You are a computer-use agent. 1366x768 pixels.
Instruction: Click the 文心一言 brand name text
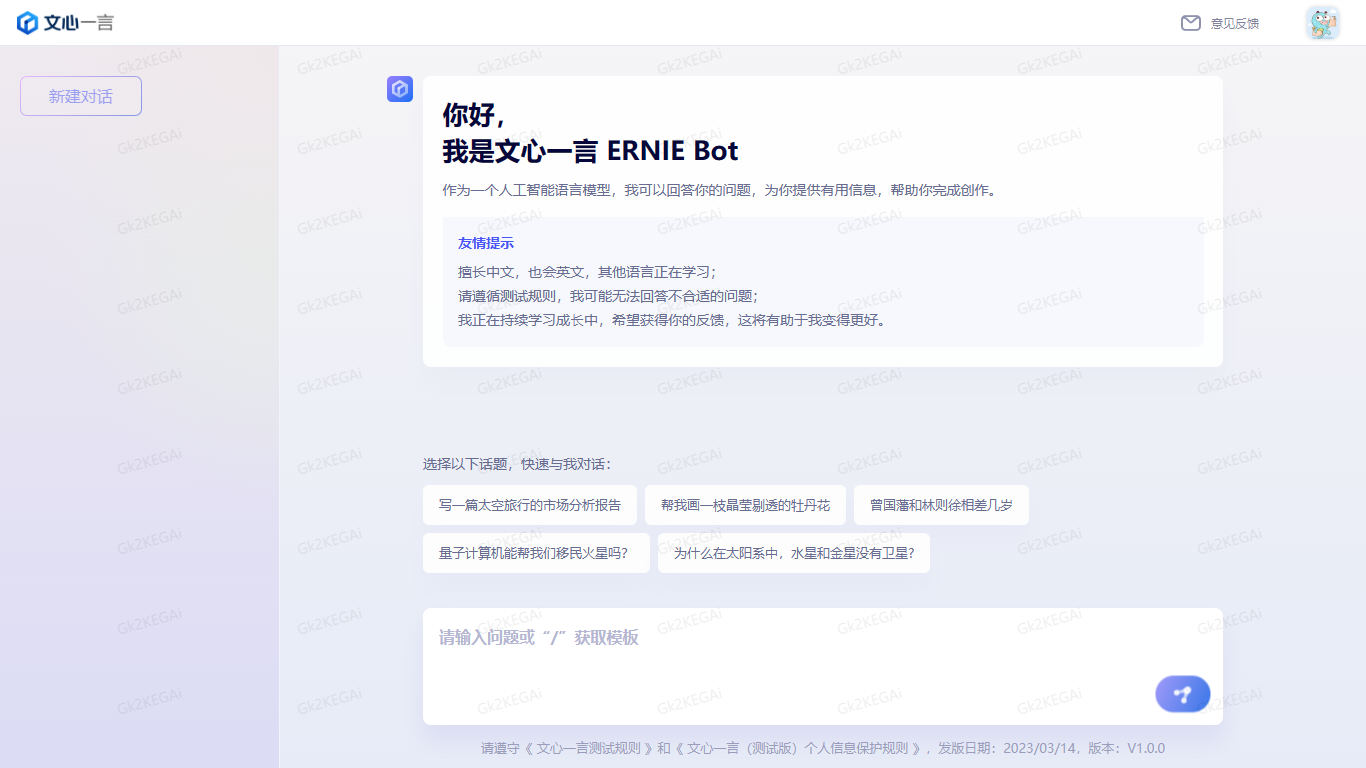pos(79,23)
